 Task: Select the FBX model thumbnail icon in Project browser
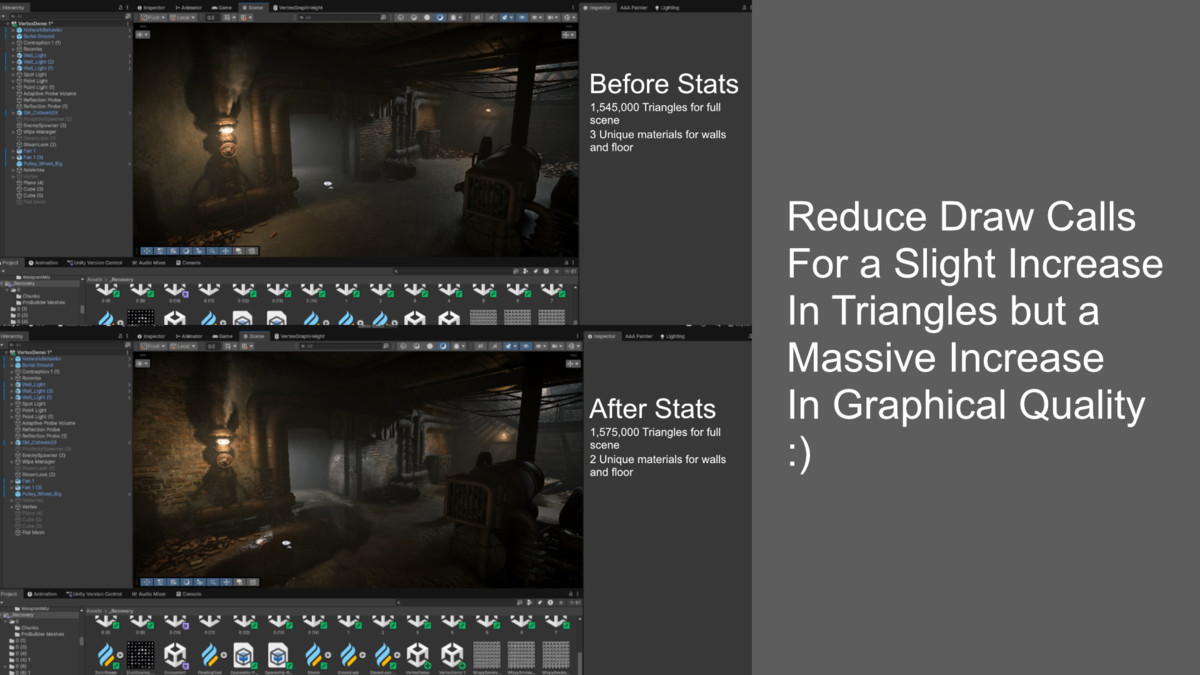pos(175,316)
